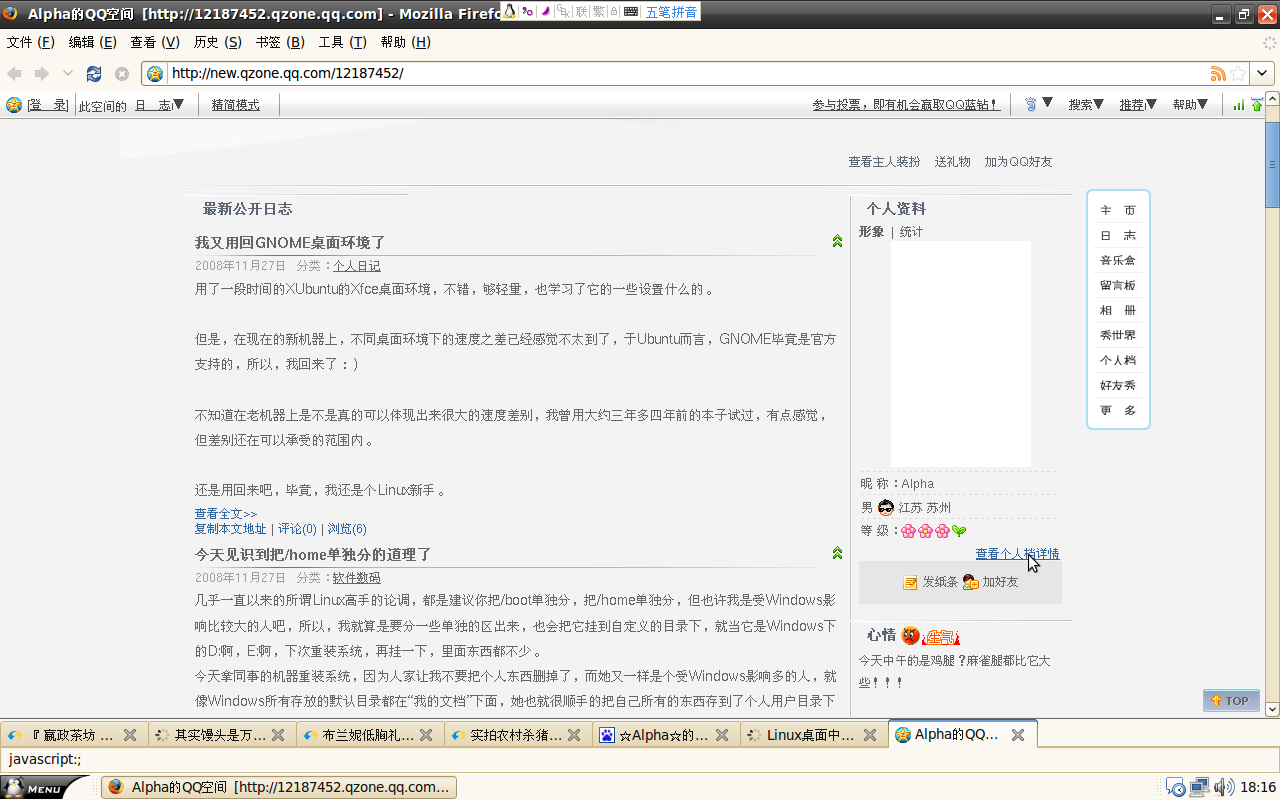Viewport: 1280px width, 800px height.
Task: Open 评论(0) comments link
Action: click(x=297, y=529)
